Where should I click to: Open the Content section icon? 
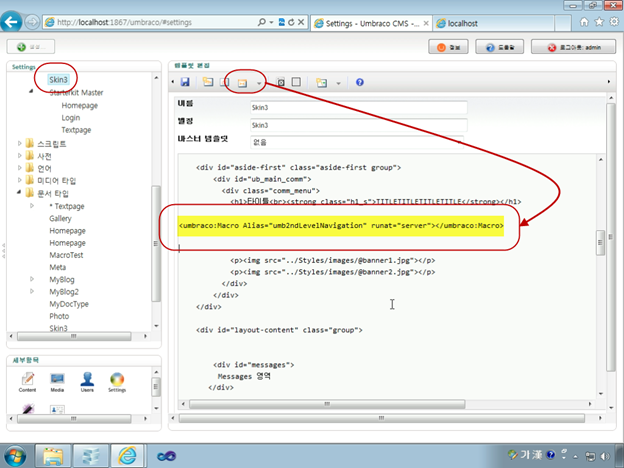click(x=27, y=382)
